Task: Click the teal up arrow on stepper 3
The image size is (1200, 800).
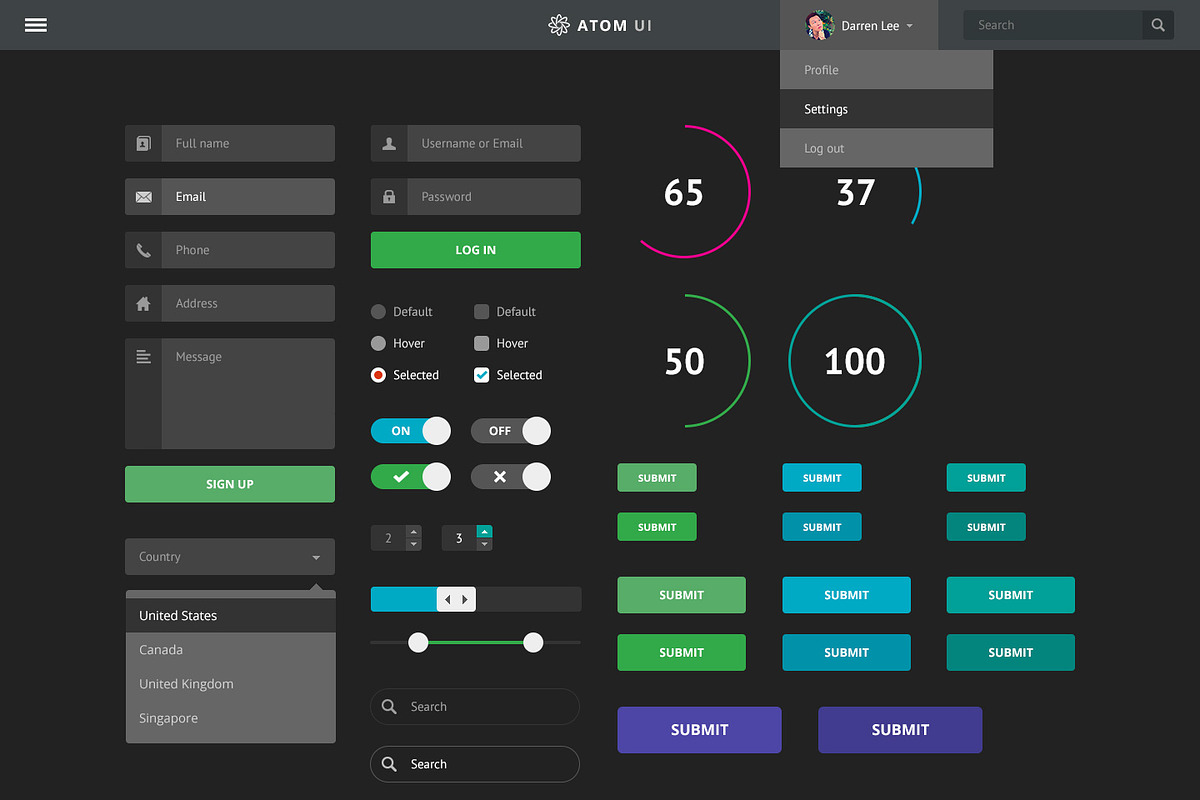Action: [x=484, y=532]
